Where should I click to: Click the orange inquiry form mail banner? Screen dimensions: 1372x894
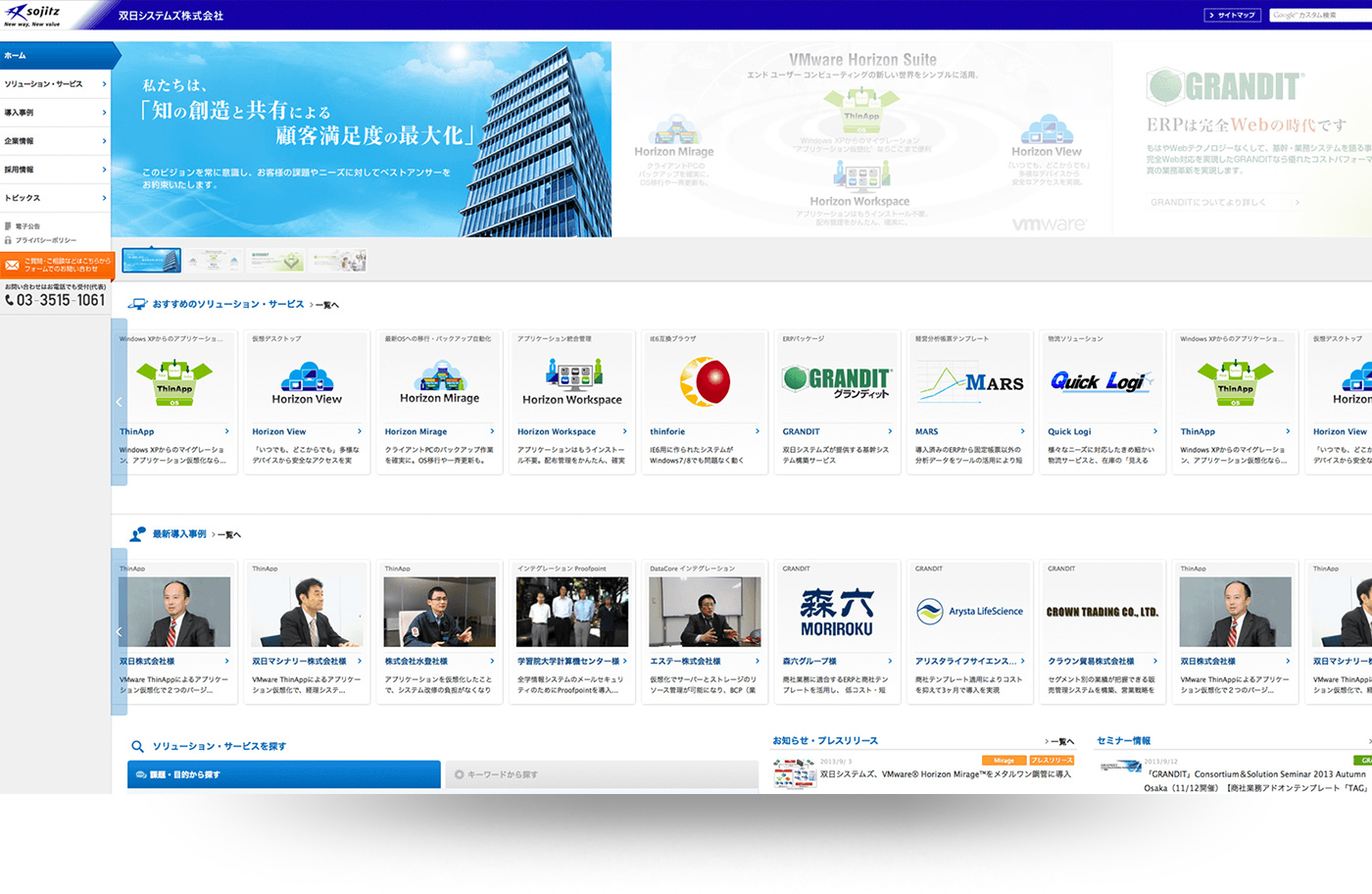pyautogui.click(x=57, y=265)
